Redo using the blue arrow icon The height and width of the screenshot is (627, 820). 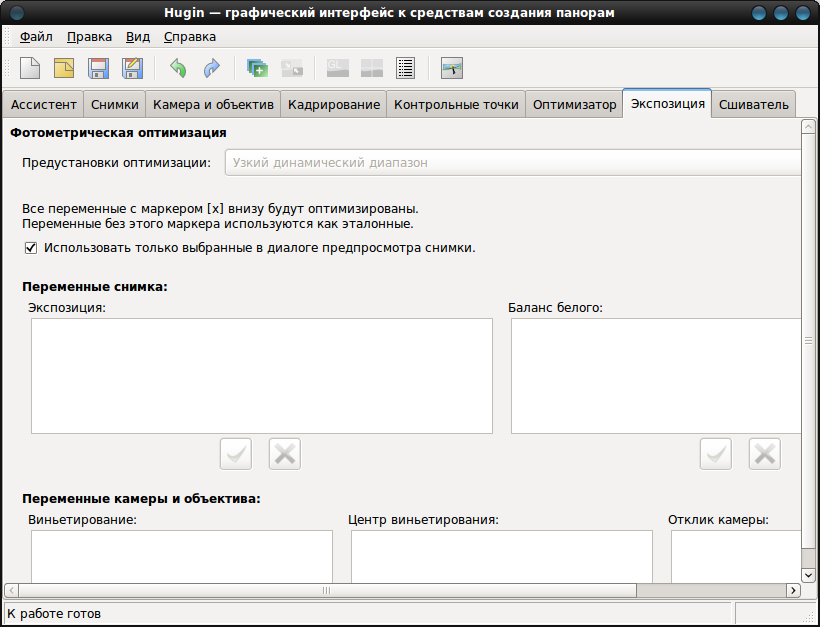[212, 68]
